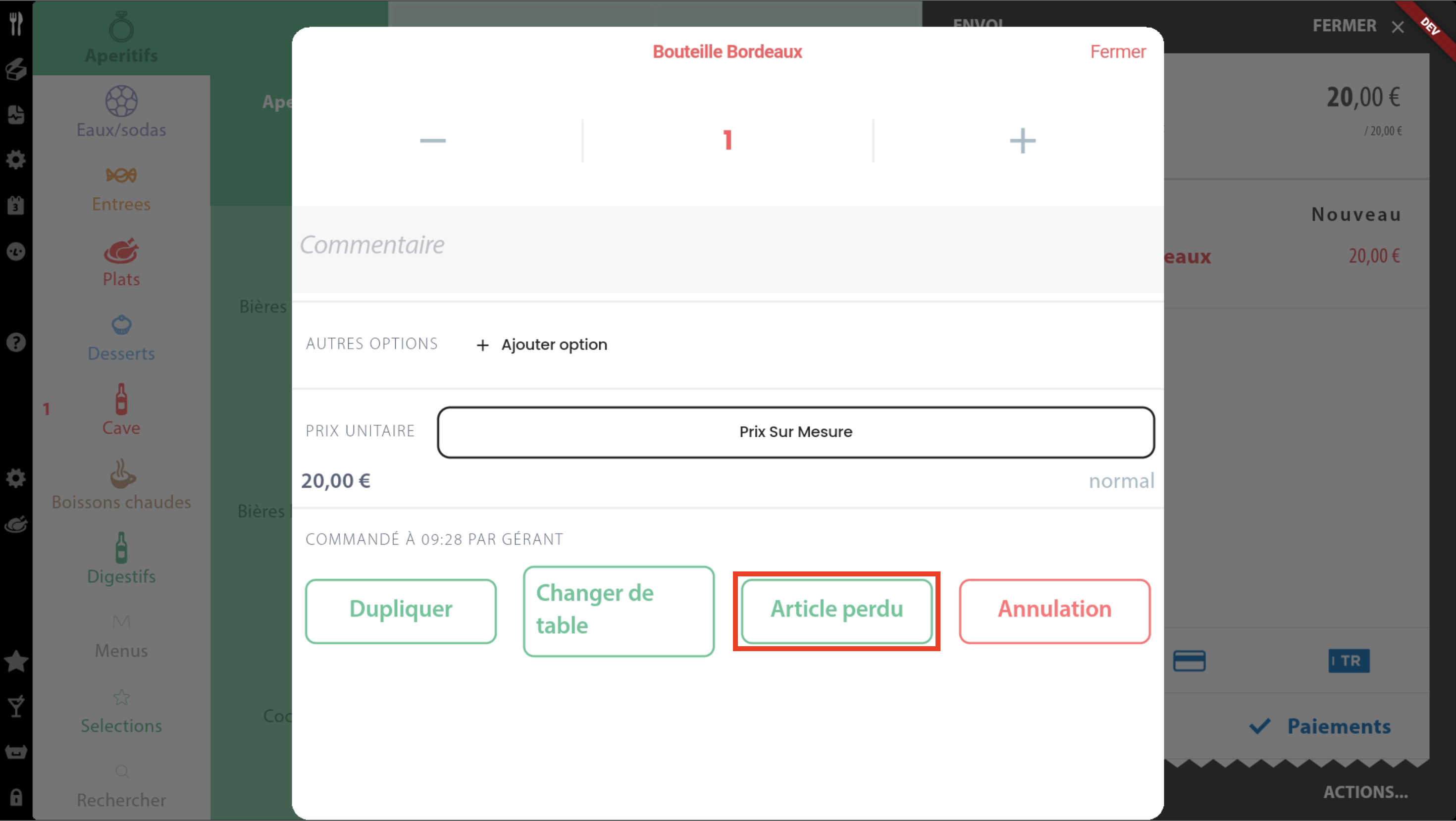Click Ajouter option plus icon

tap(482, 345)
